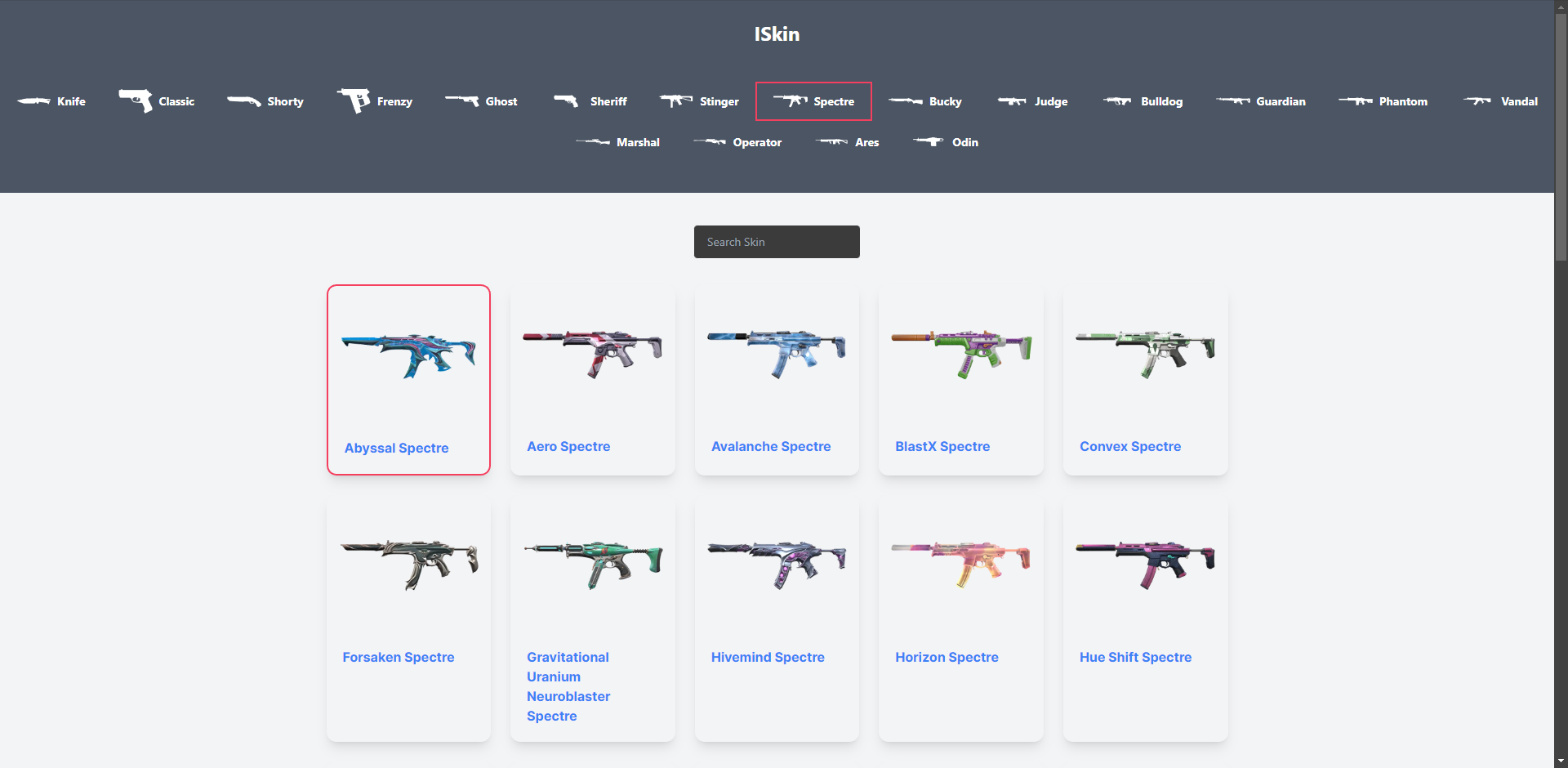Click the BlastX Spectre title link
Viewport: 1568px width, 768px height.
(942, 446)
